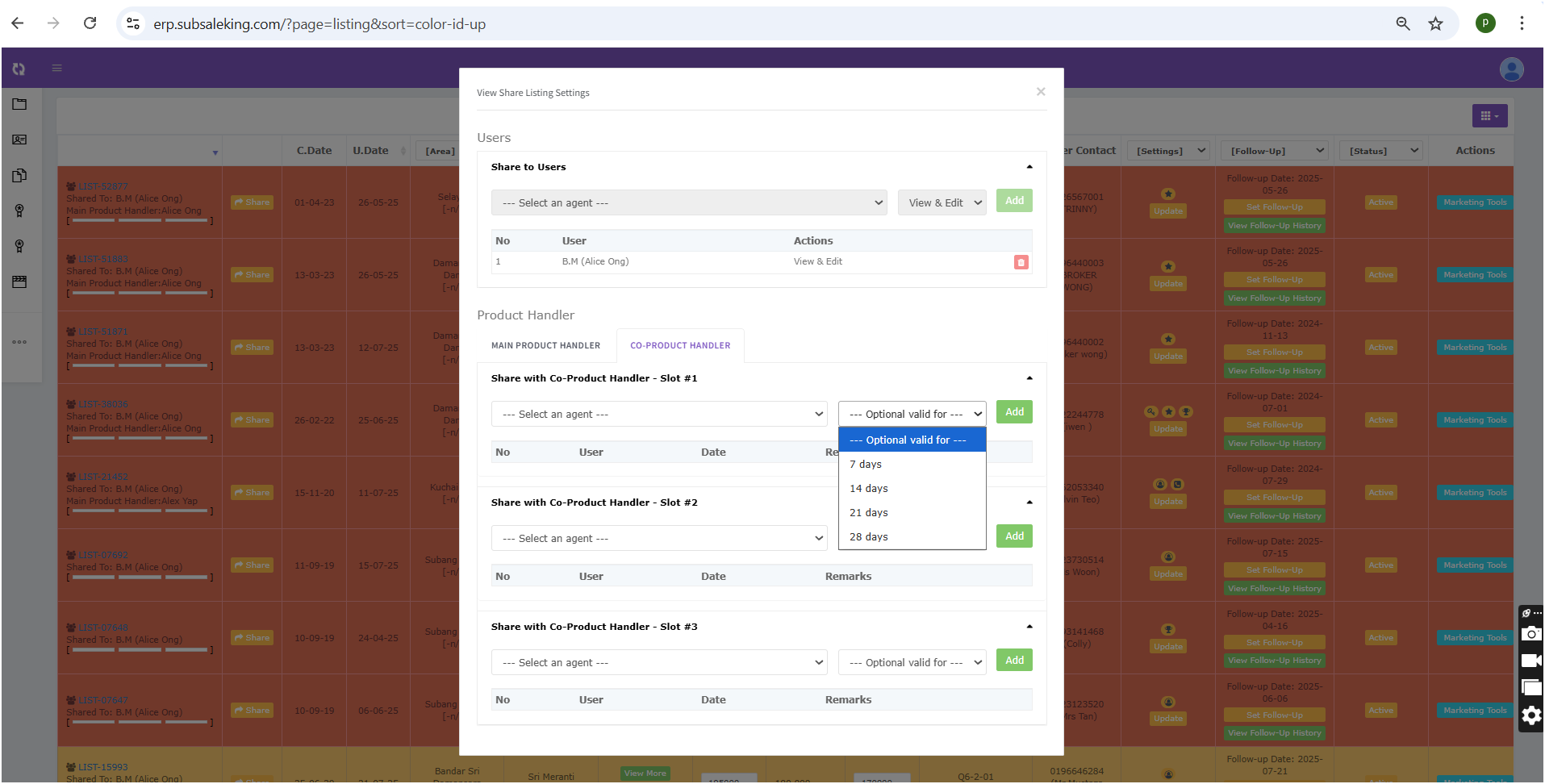Open the gear settings in floating toolbar
The image size is (1545, 784).
(1530, 715)
